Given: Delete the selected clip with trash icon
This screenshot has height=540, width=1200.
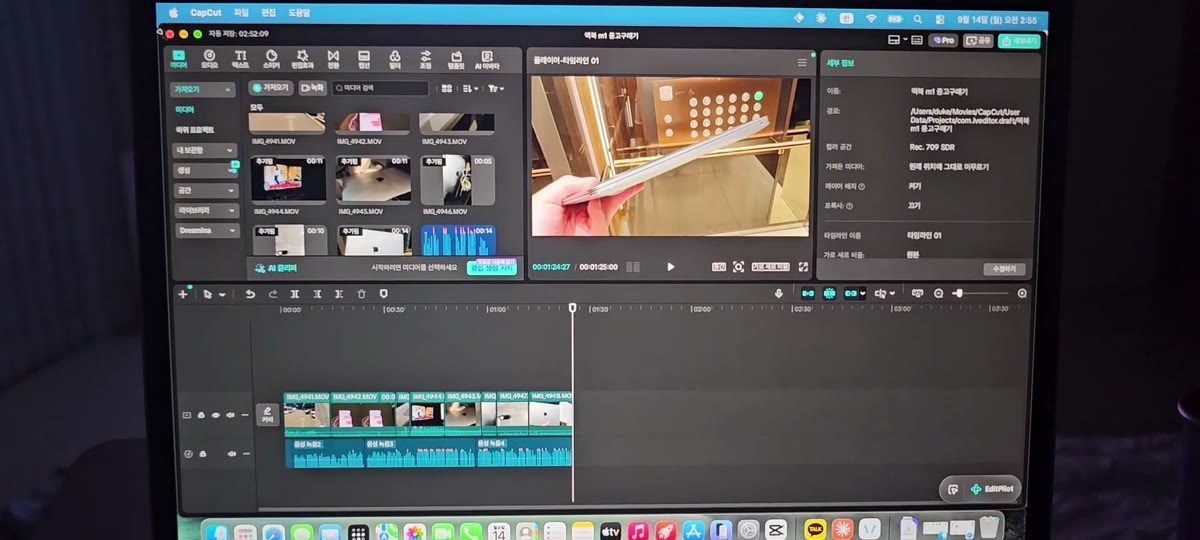Looking at the screenshot, I should 361,294.
